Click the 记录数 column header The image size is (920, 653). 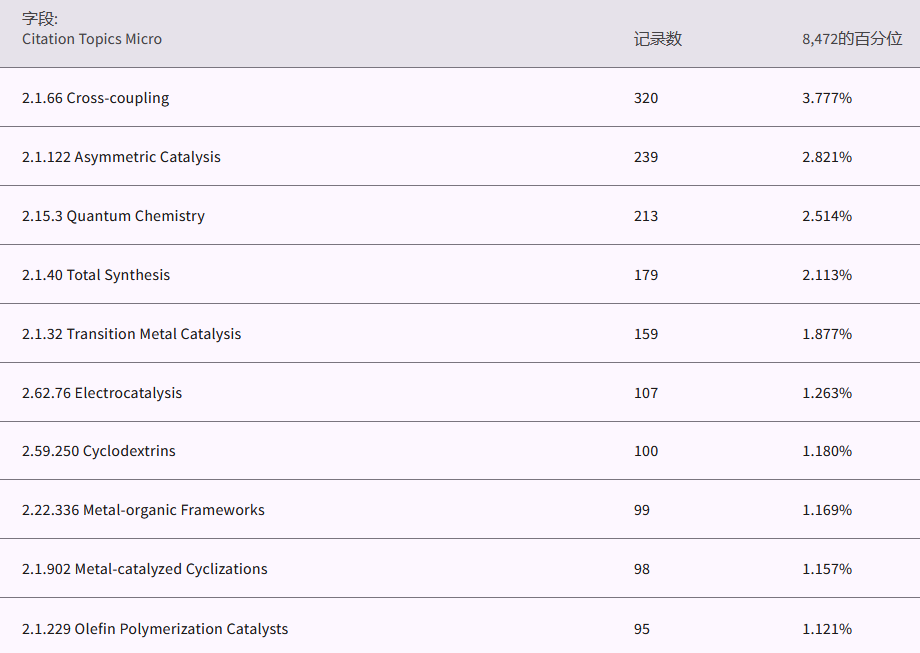658,39
